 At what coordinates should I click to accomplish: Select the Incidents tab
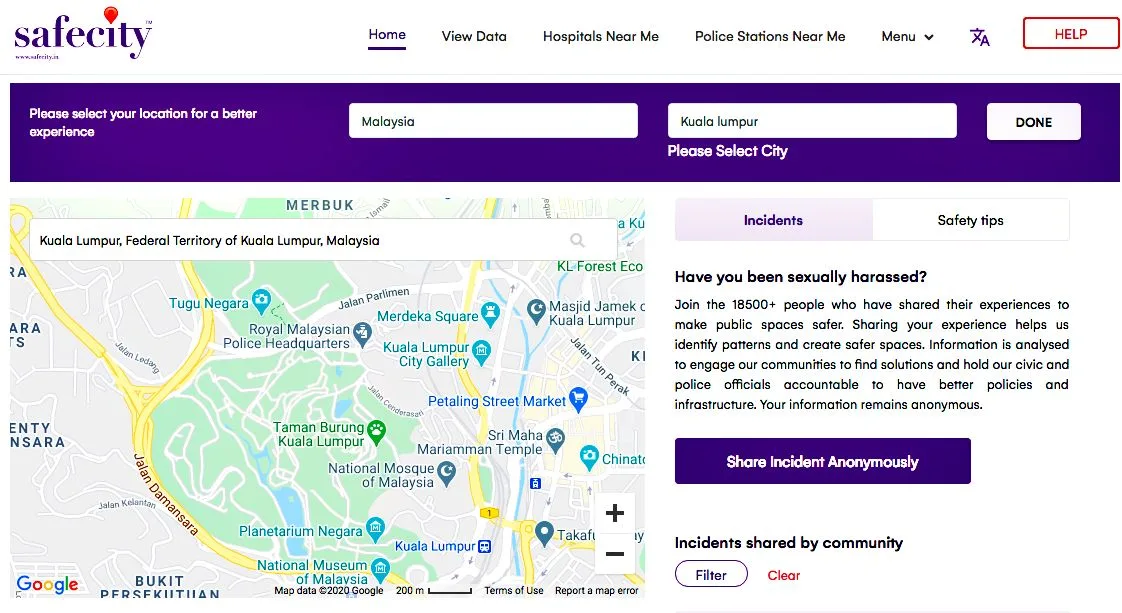click(x=773, y=220)
